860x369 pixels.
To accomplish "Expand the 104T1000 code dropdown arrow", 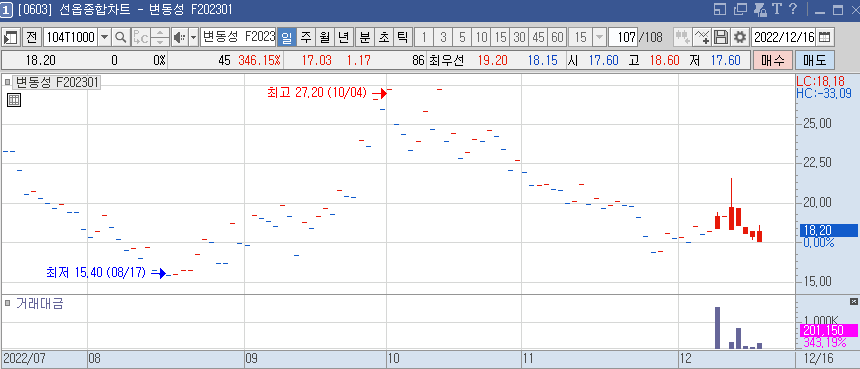I will pyautogui.click(x=104, y=37).
